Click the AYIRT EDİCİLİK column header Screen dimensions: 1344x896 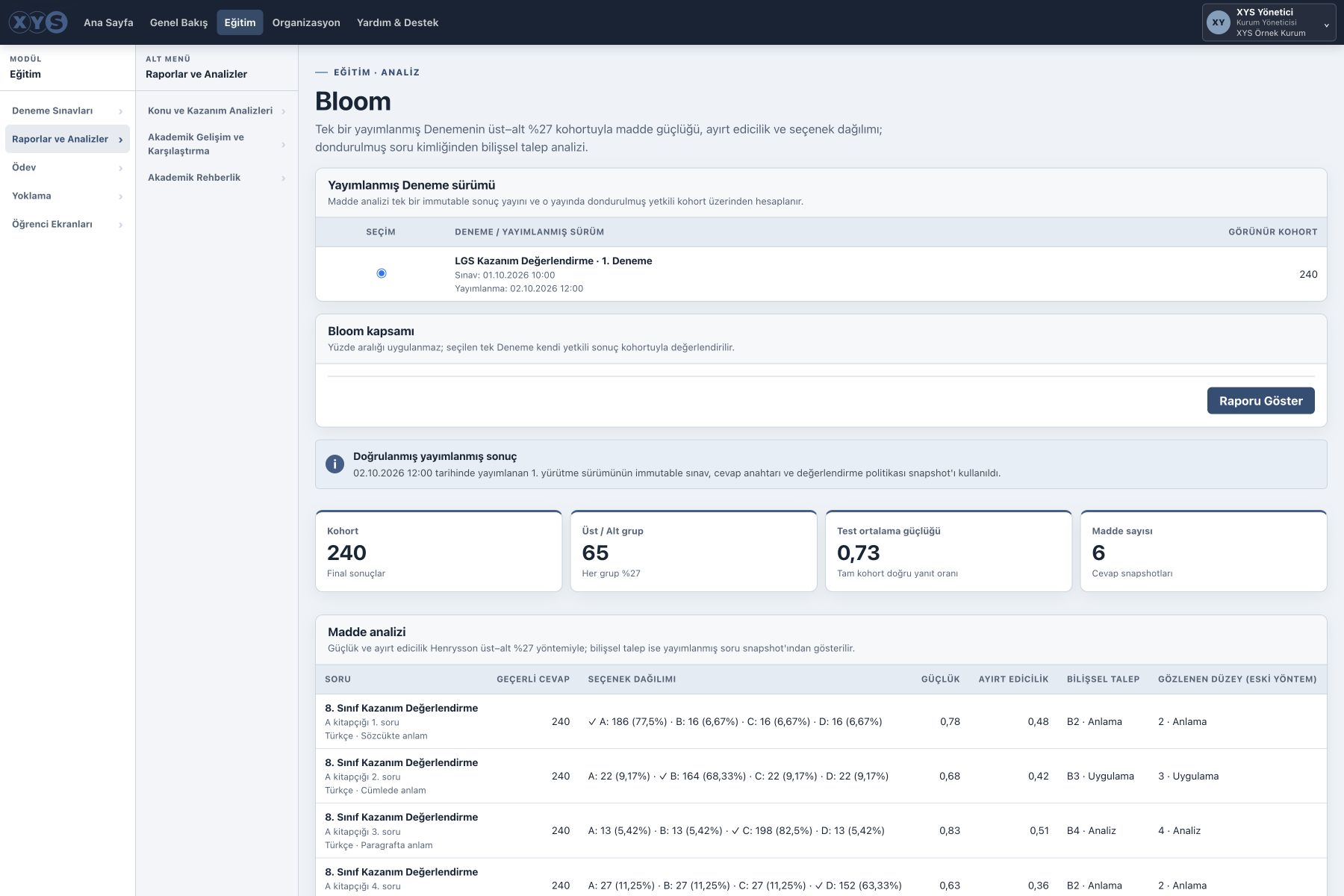point(1013,679)
